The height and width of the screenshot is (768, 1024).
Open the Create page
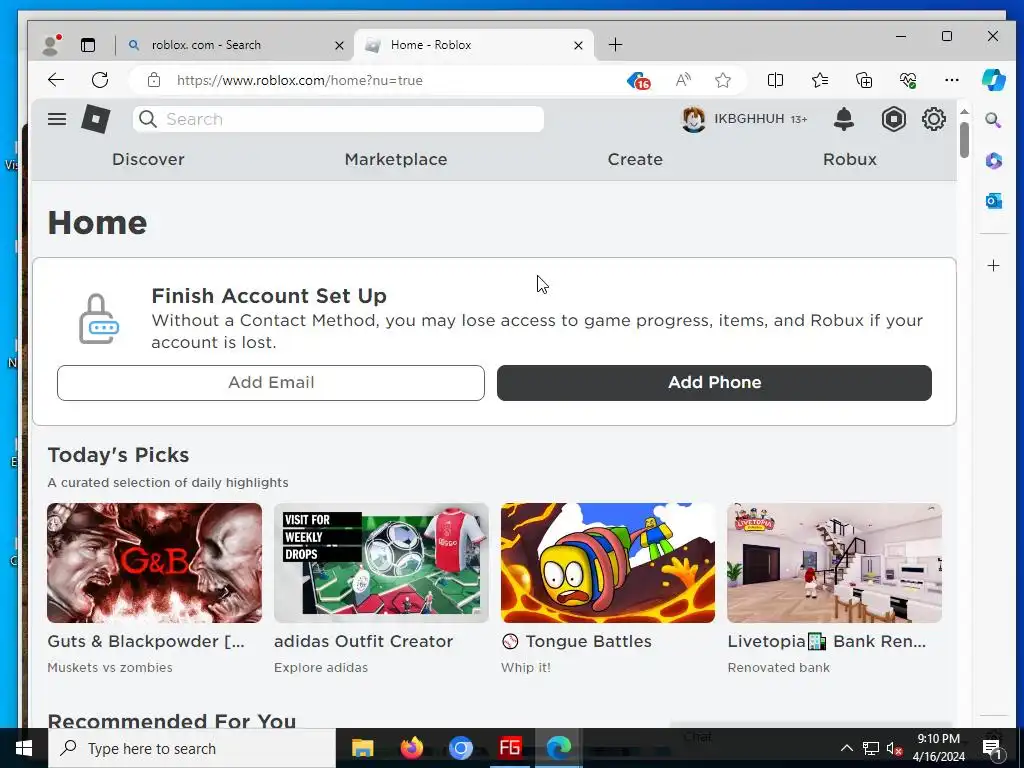(x=635, y=159)
